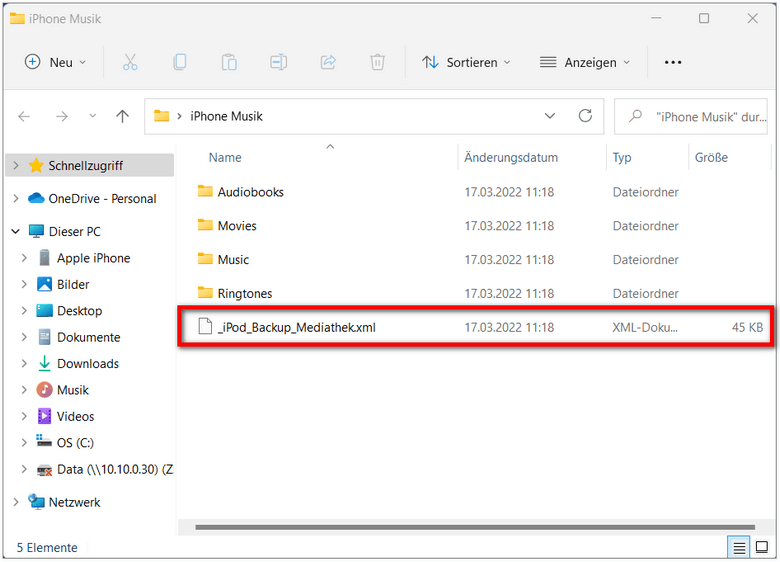Expand the Schnellzugriff tree node
The width and height of the screenshot is (780, 562).
click(16, 166)
